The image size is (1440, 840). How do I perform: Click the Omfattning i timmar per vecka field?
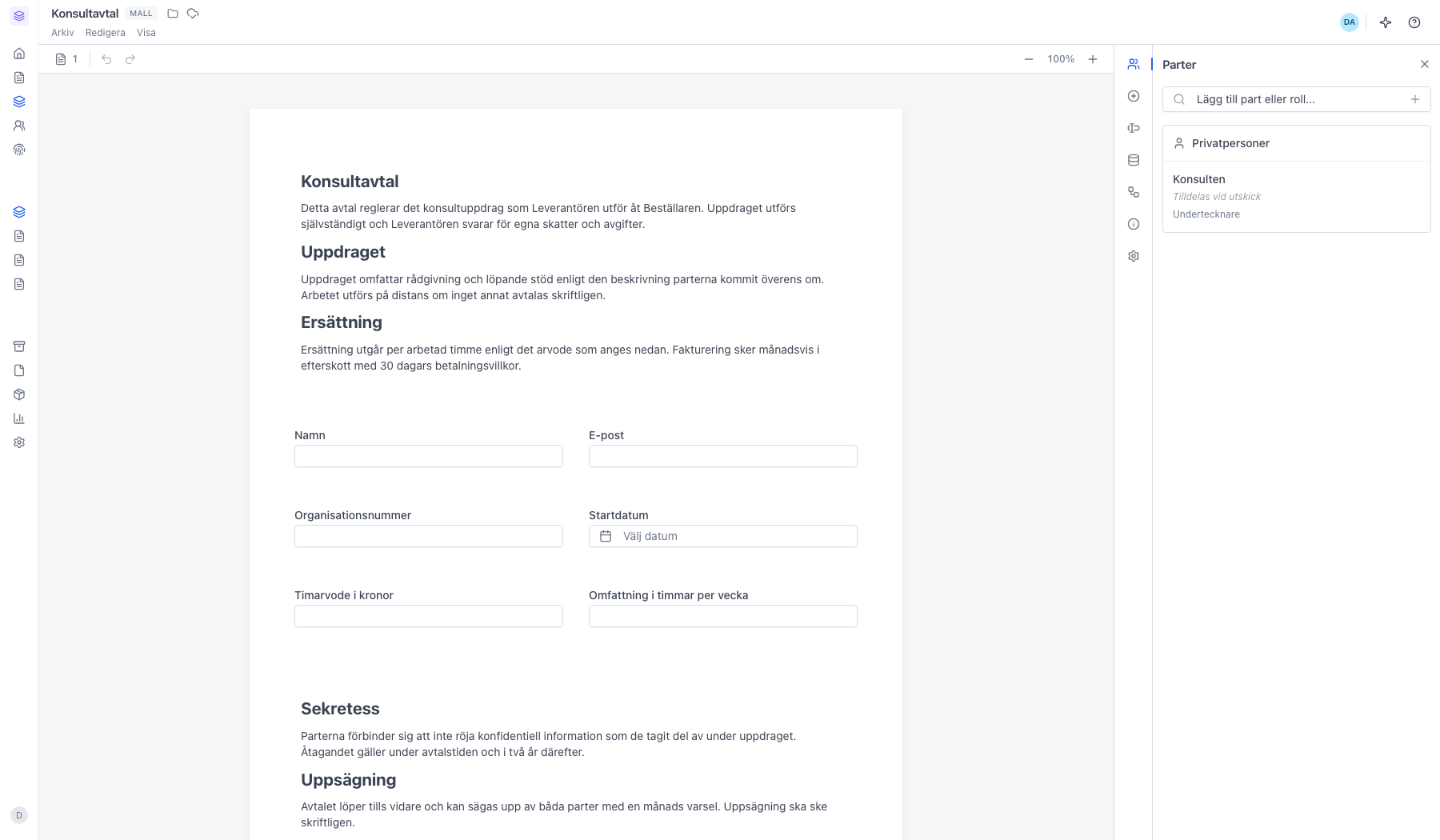pyautogui.click(x=723, y=616)
